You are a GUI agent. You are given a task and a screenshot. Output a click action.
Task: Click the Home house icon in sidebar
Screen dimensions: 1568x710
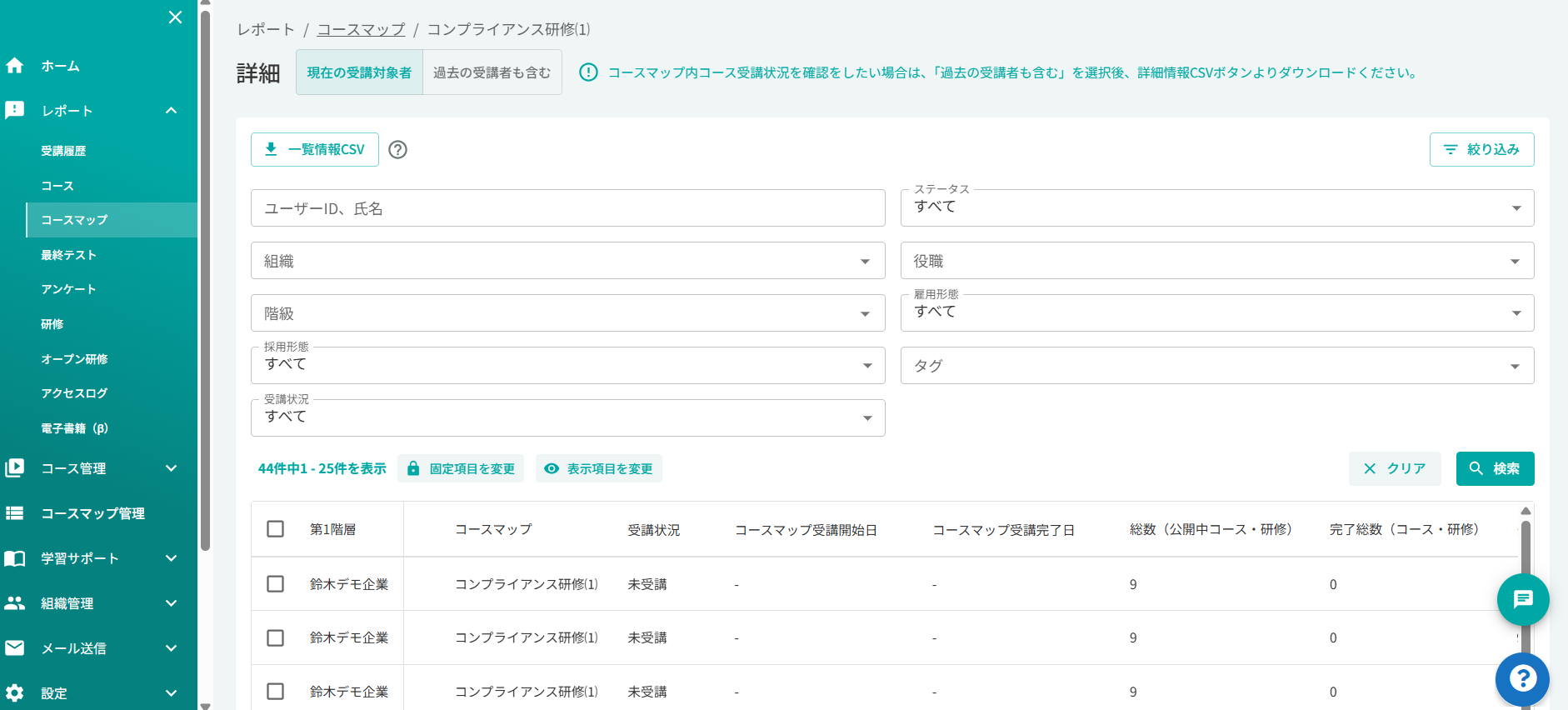pyautogui.click(x=15, y=66)
